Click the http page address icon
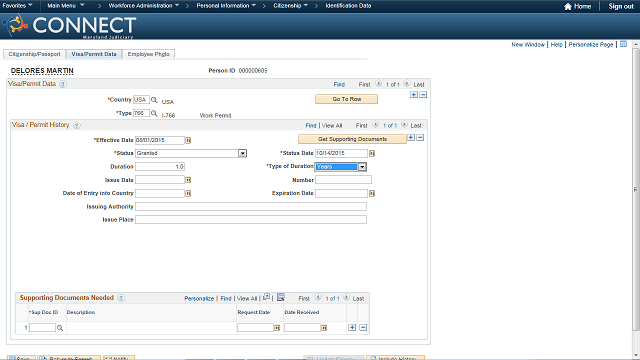The height and width of the screenshot is (360, 640). pos(623,44)
